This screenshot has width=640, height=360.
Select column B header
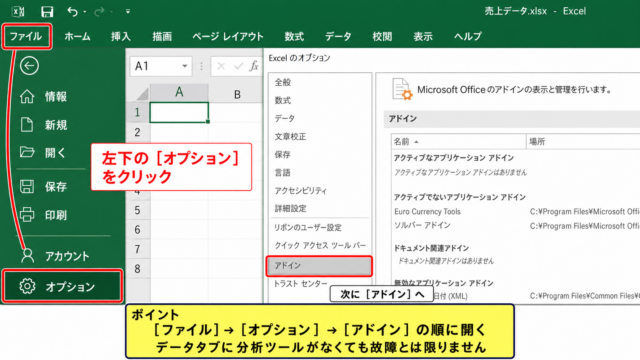click(237, 93)
